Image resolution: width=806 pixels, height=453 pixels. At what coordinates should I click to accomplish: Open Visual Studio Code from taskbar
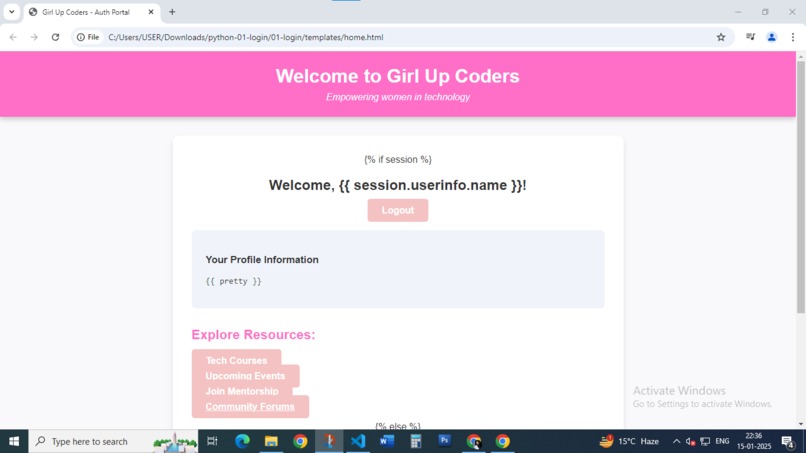point(358,441)
